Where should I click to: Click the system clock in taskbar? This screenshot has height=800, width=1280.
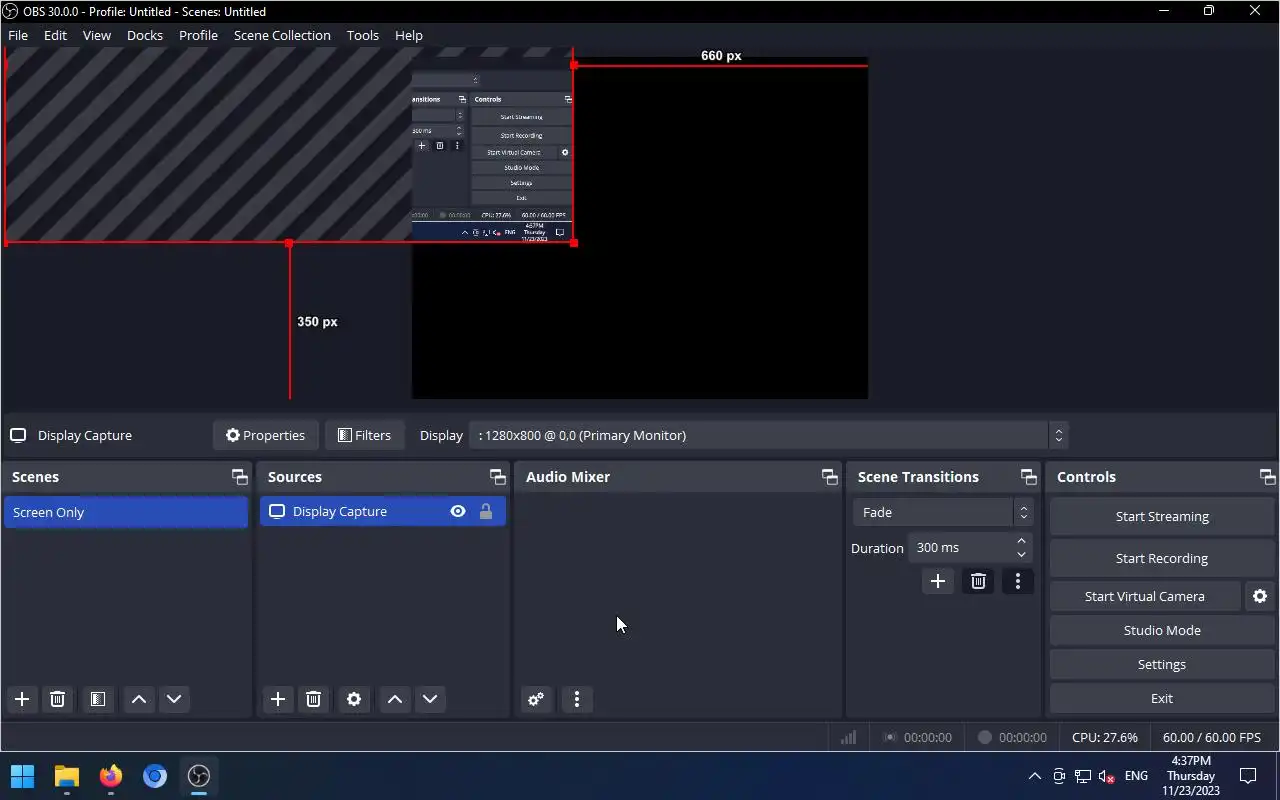pyautogui.click(x=1191, y=776)
